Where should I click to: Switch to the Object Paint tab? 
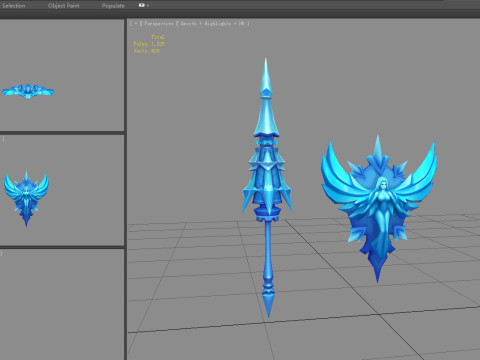(64, 5)
